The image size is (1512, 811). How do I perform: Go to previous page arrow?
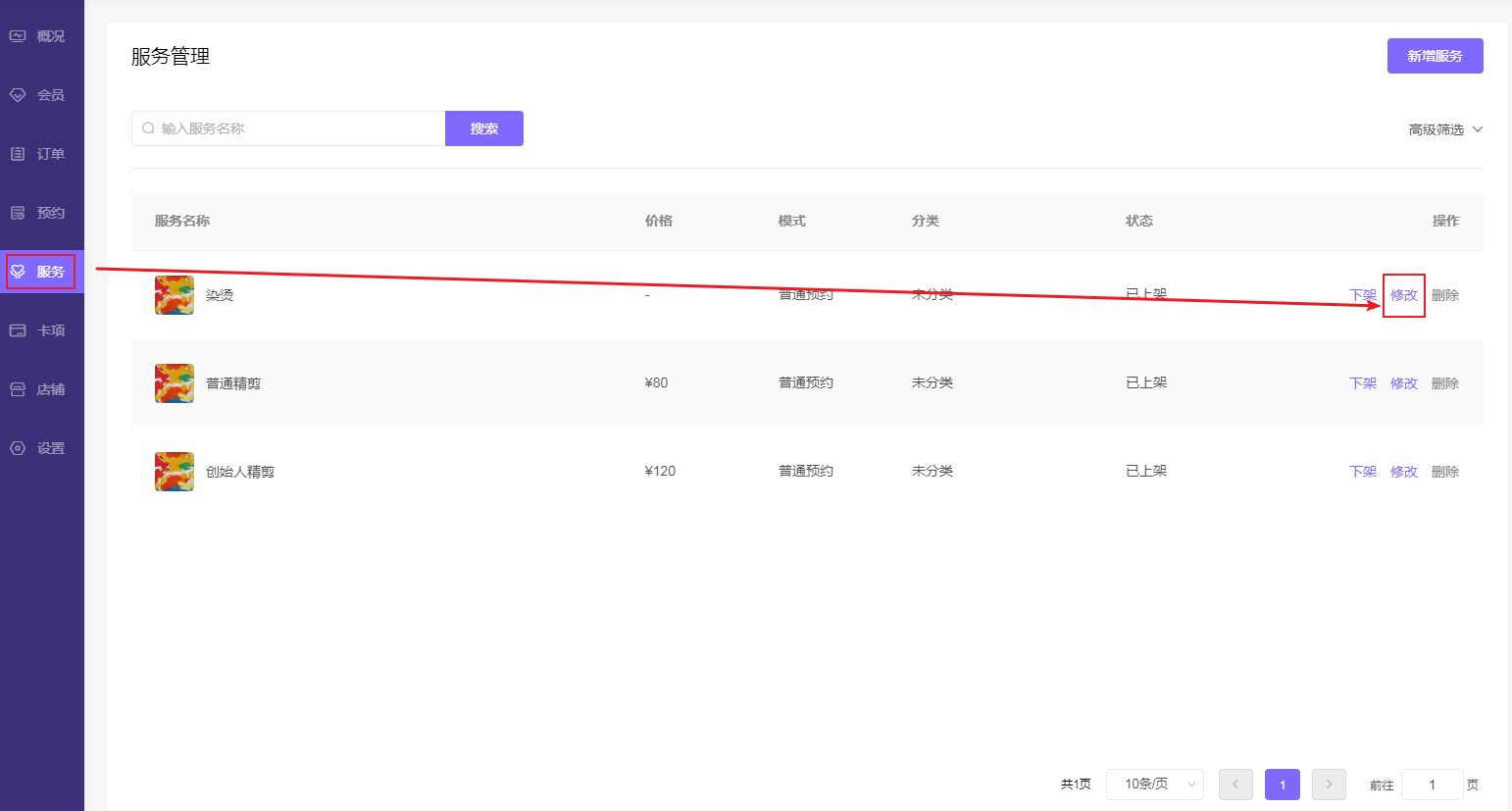click(1235, 785)
